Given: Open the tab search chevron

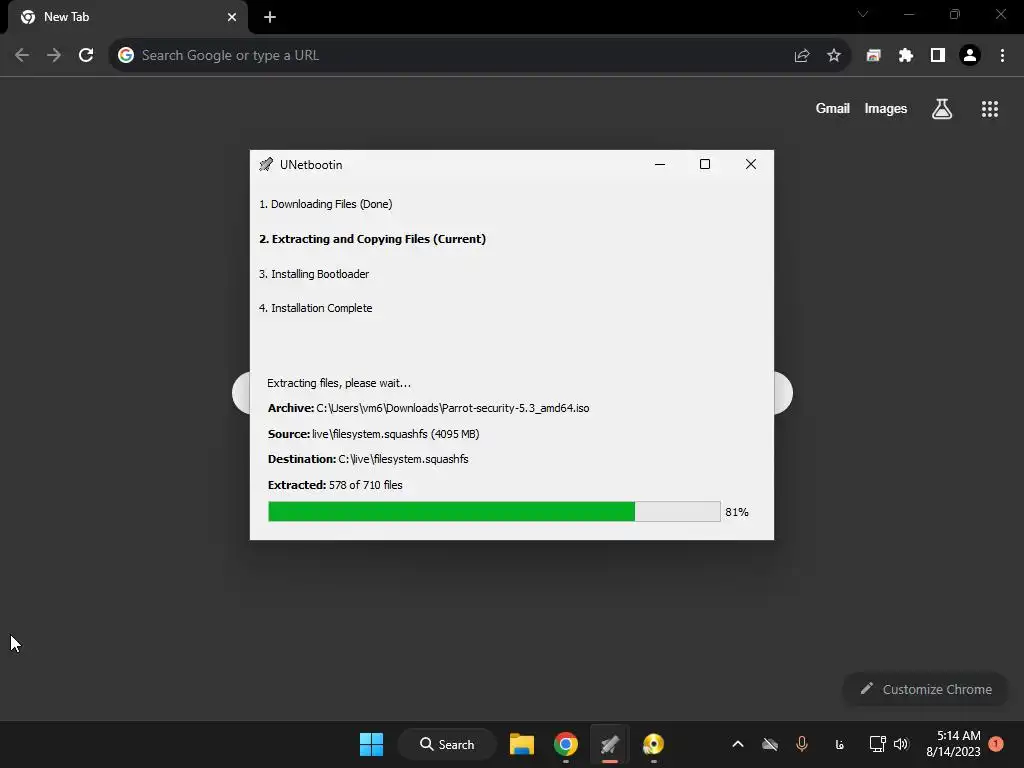Looking at the screenshot, I should [x=863, y=14].
